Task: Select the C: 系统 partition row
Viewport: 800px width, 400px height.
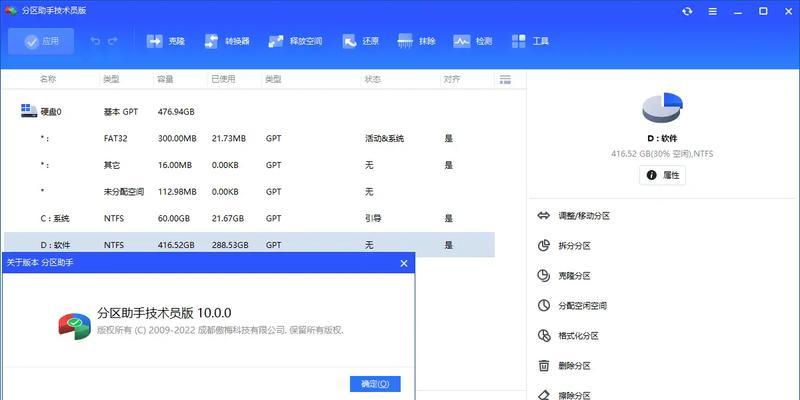Action: [249, 218]
